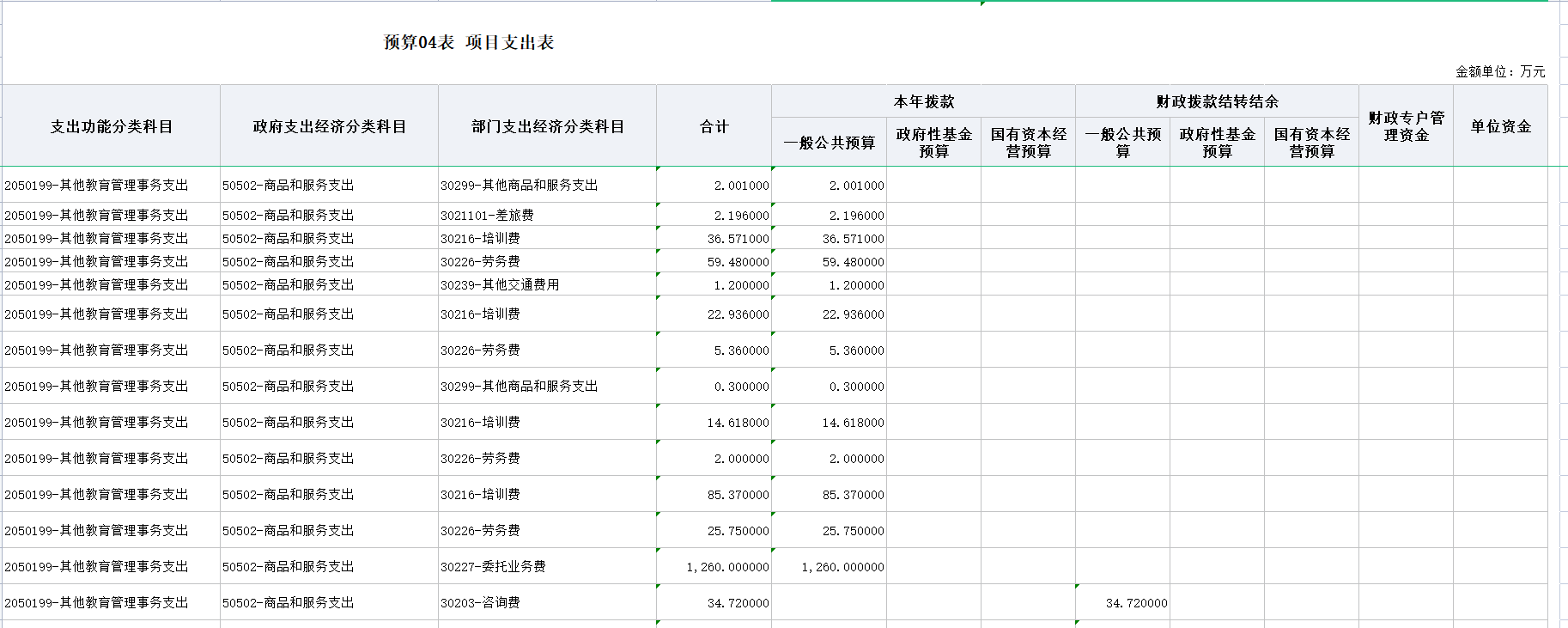Click the title '预算04表 项目支出表'

468,43
